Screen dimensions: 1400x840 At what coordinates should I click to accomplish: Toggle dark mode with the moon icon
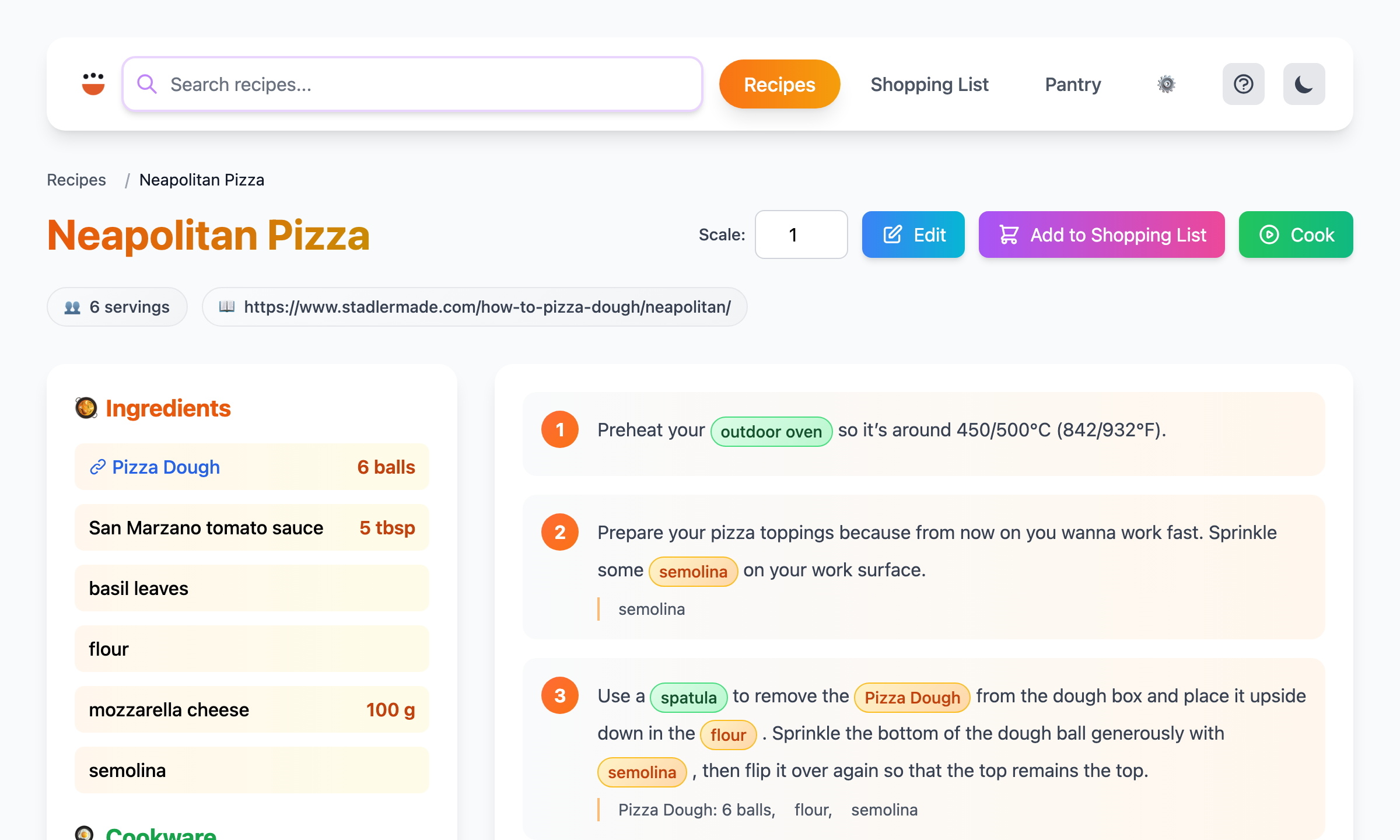(x=1304, y=84)
